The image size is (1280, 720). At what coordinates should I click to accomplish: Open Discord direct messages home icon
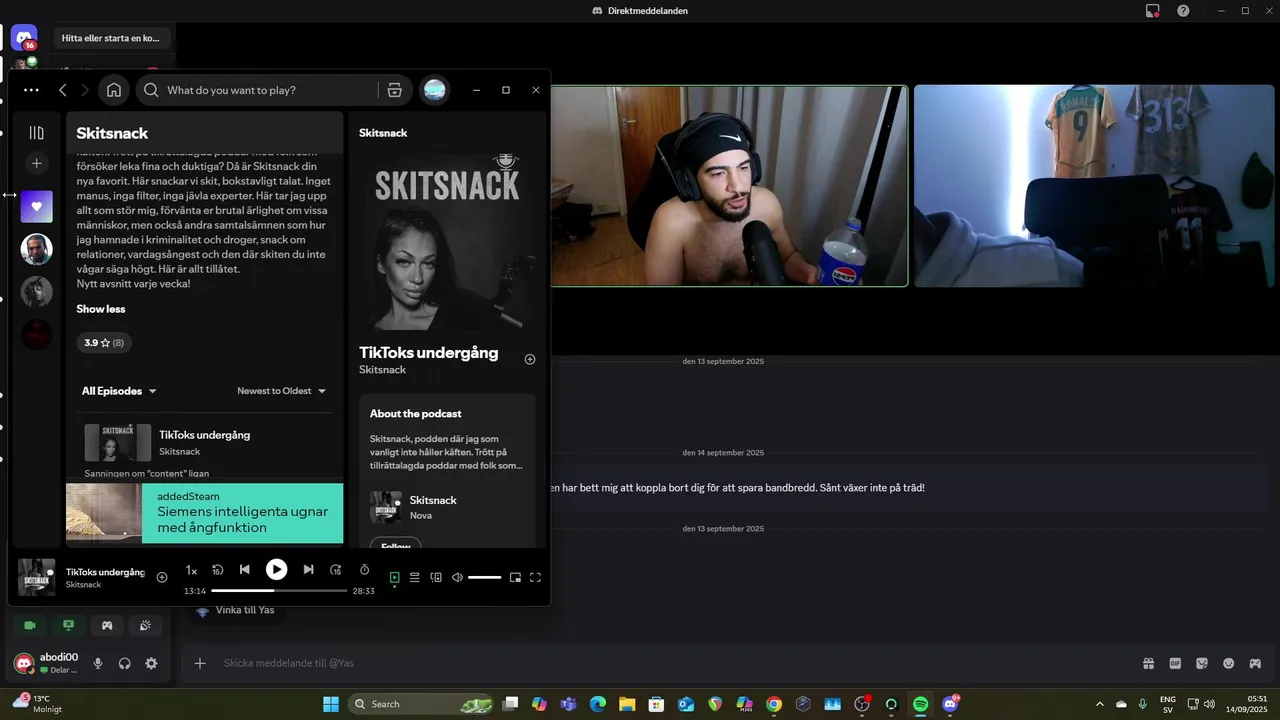click(24, 38)
